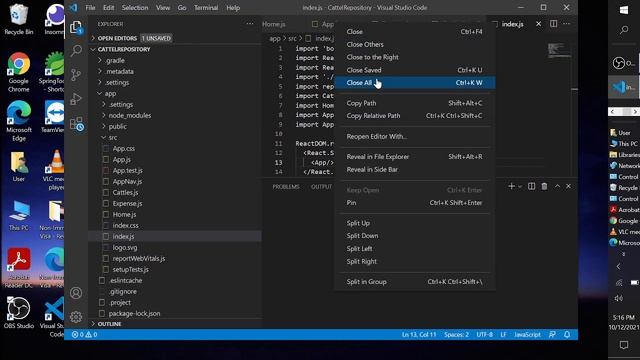This screenshot has height=360, width=640.
Task: Click the Explorer more actions ellipsis
Action: 250,24
